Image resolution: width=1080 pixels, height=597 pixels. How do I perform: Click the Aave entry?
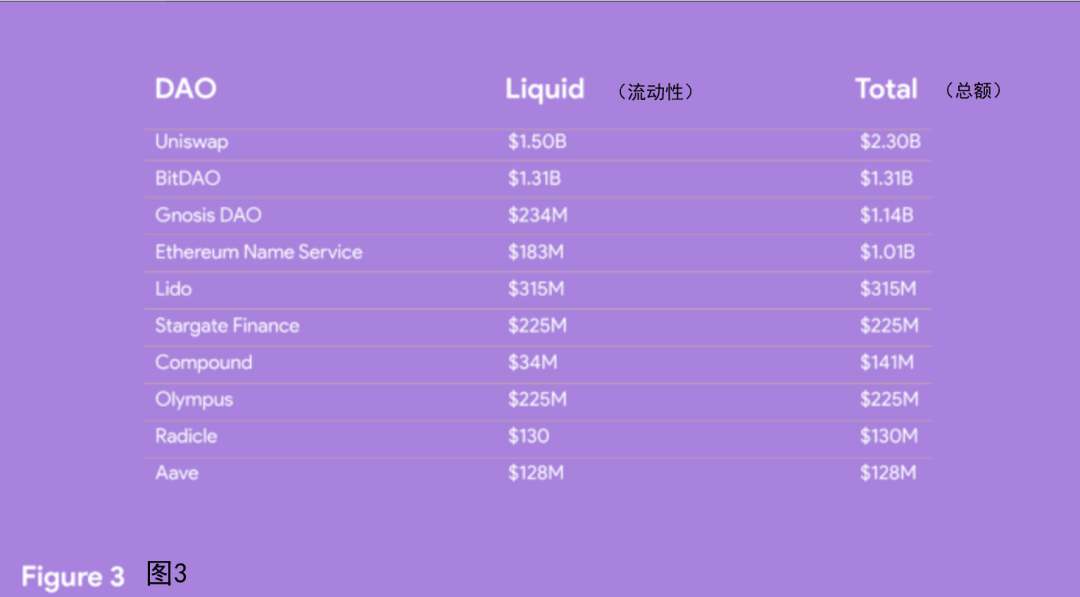[x=176, y=473]
